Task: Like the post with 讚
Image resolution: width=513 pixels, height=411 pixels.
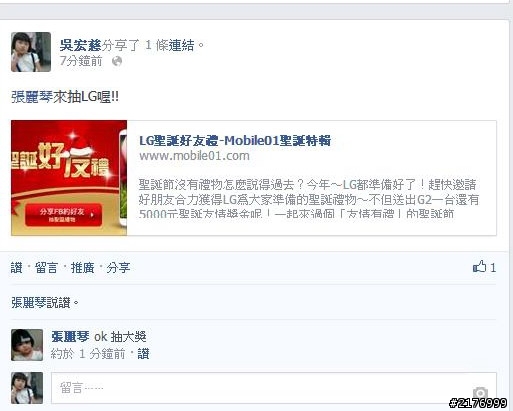Action: 17,268
